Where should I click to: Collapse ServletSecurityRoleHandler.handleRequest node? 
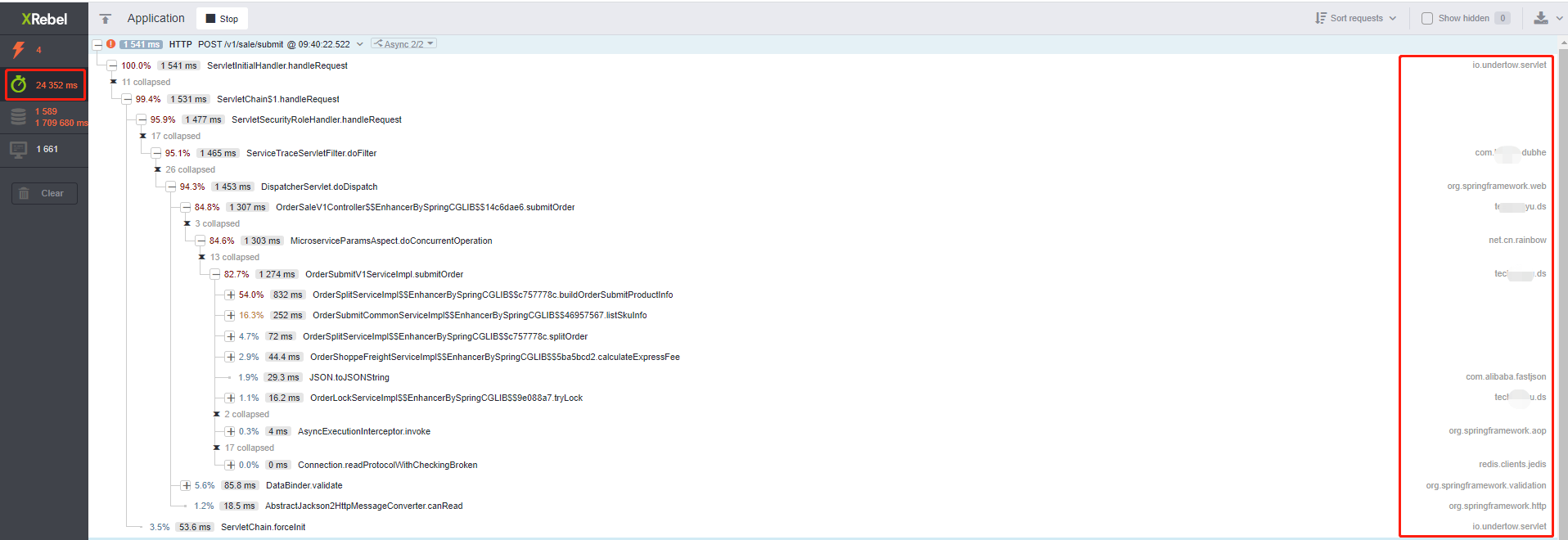pyautogui.click(x=142, y=119)
